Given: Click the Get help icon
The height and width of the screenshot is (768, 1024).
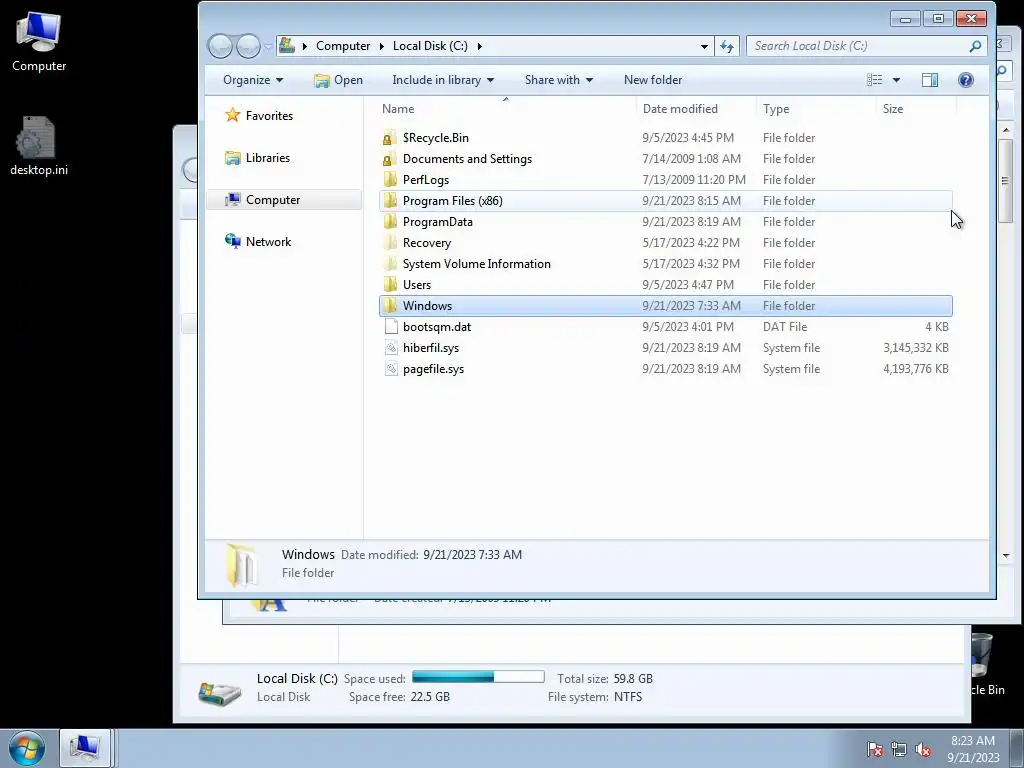Looking at the screenshot, I should pos(965,80).
